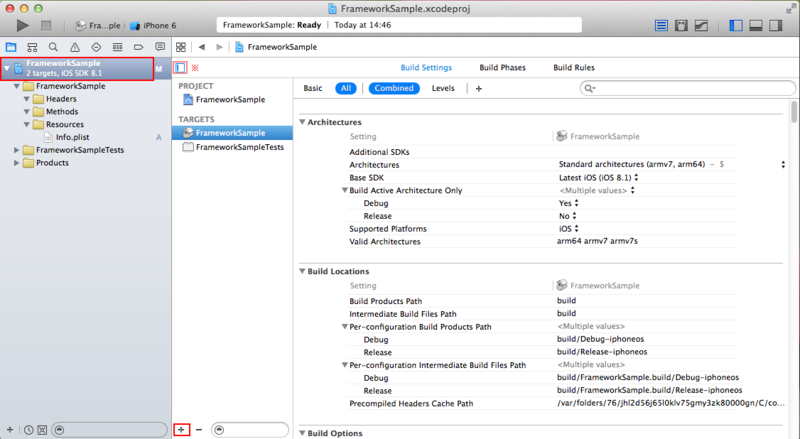
Task: Select FrameworkSample project in PROJECT list
Action: (231, 100)
